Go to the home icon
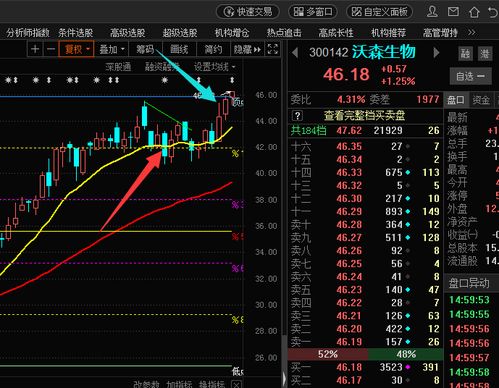The image size is (499, 388). (x=474, y=12)
